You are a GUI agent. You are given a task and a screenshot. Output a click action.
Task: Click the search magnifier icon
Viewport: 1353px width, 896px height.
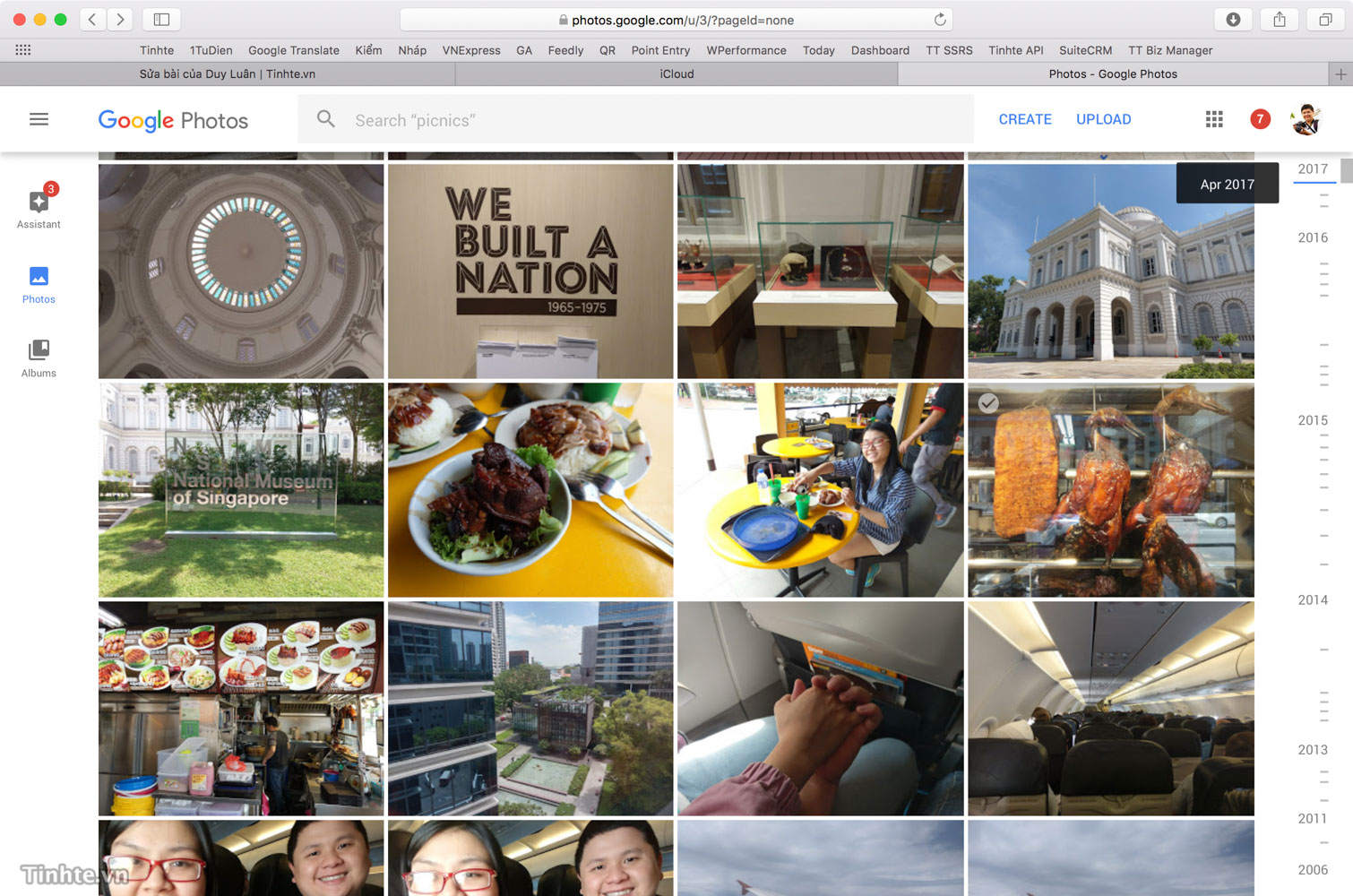(326, 119)
